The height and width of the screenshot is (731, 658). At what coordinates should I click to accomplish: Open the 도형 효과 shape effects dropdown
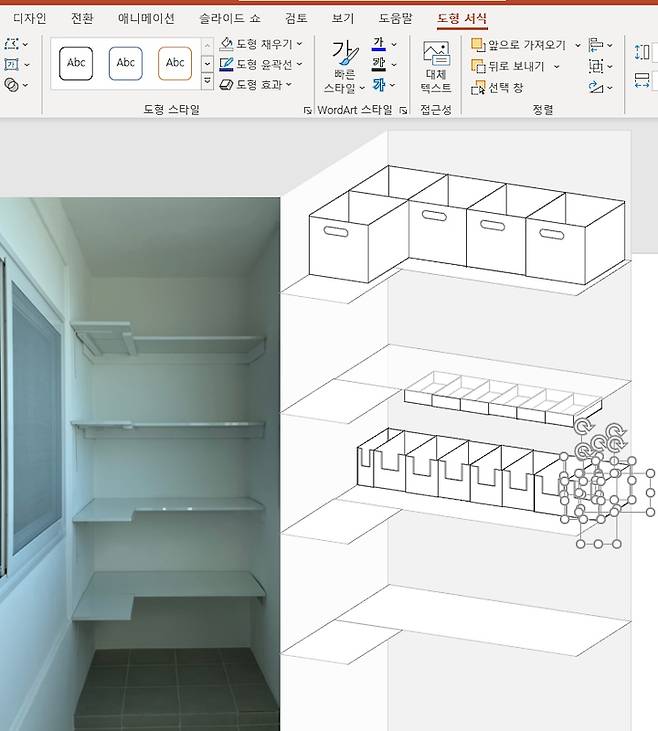click(289, 85)
